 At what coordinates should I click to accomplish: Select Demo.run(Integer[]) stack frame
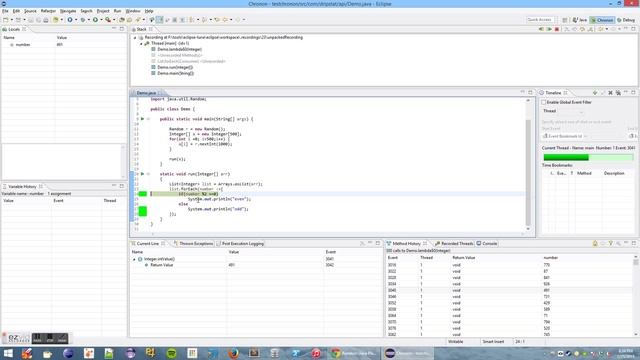175,67
